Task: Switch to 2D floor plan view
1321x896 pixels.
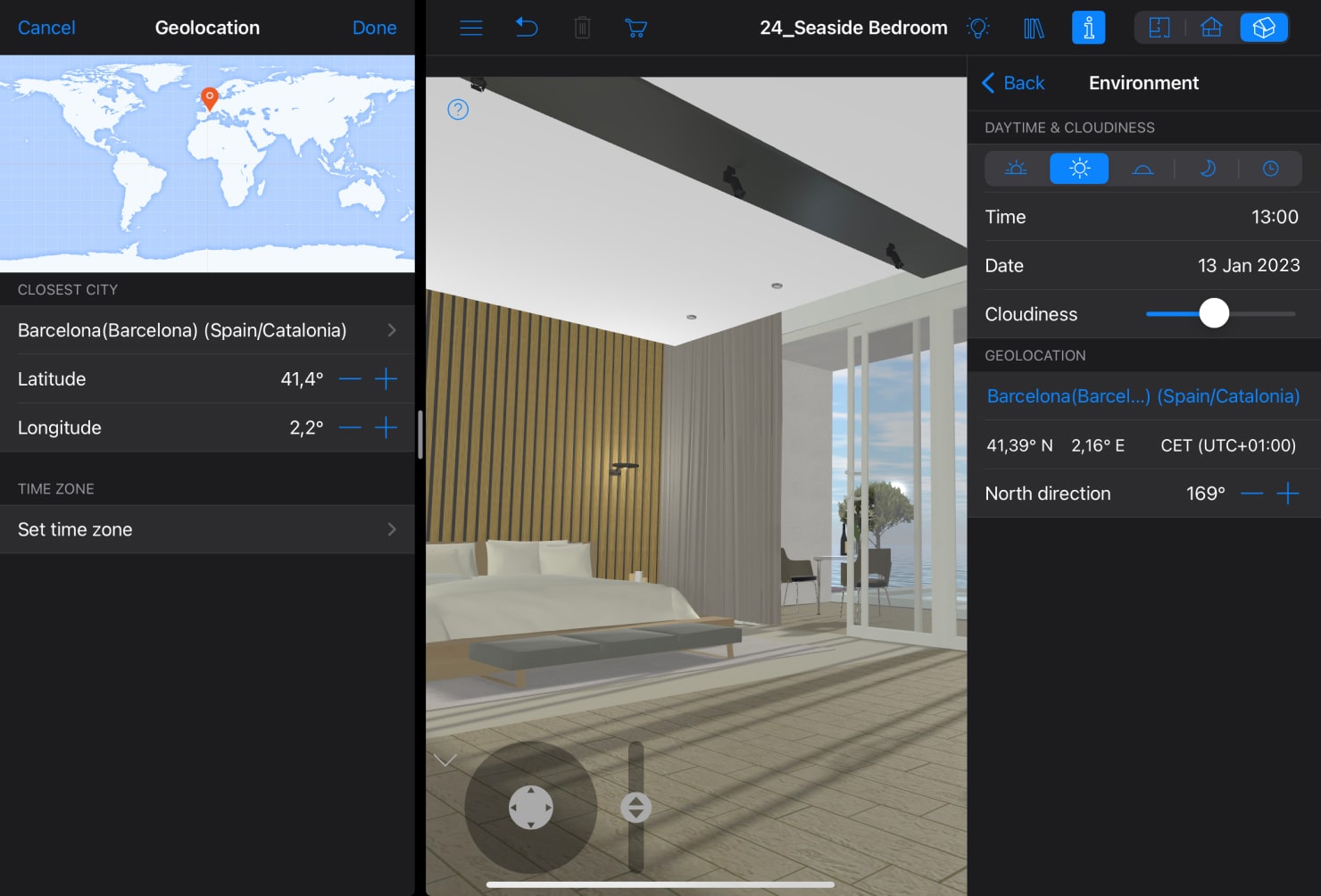Action: [1159, 27]
